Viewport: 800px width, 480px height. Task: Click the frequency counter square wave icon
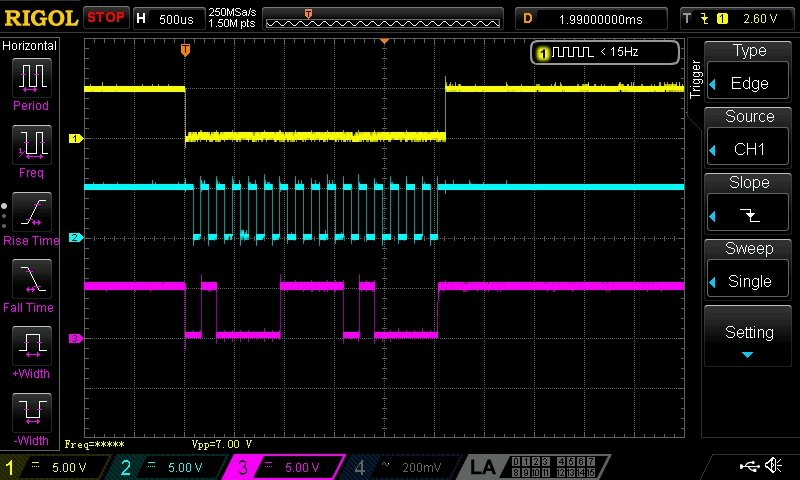573,52
